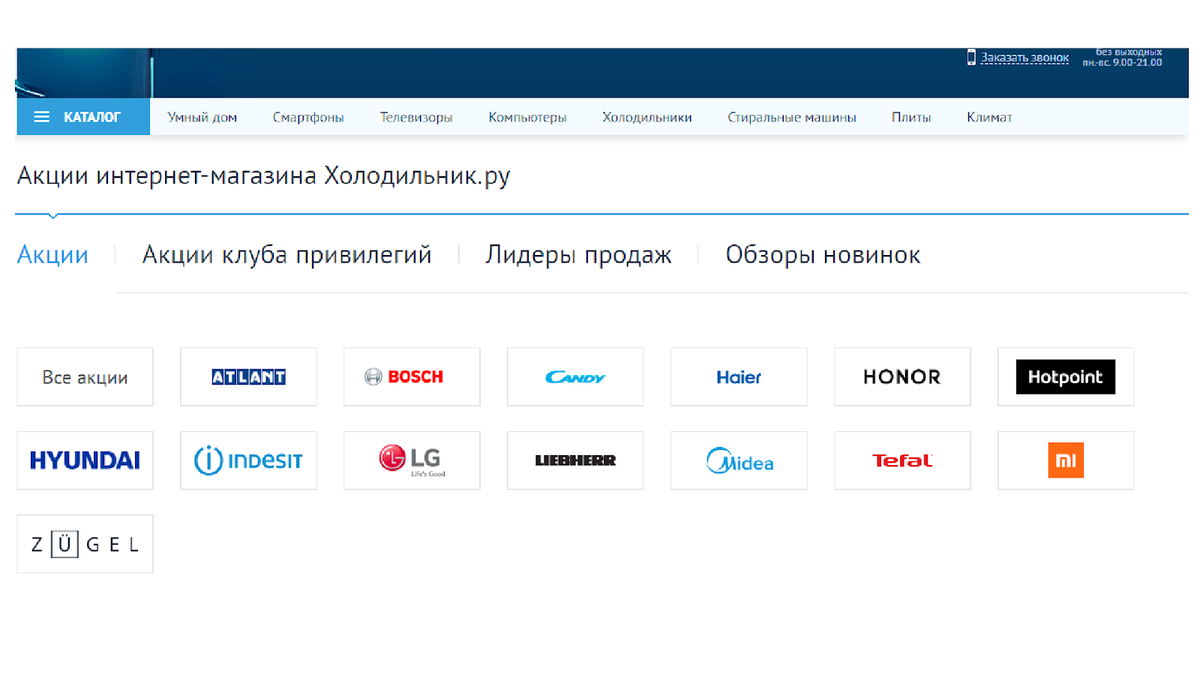Select the Климат menu item
1200x675 pixels.
[989, 117]
